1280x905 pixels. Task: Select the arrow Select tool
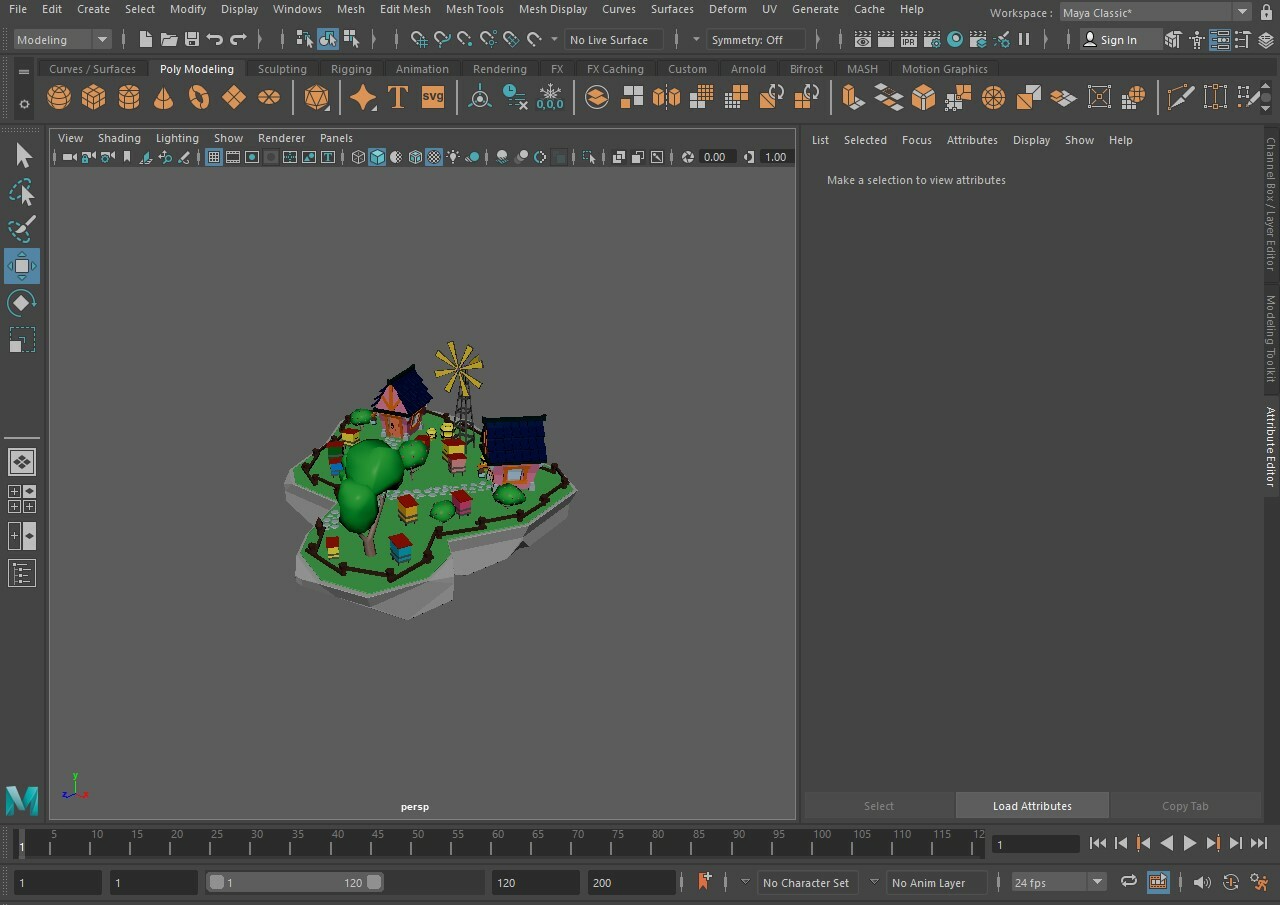tap(22, 156)
